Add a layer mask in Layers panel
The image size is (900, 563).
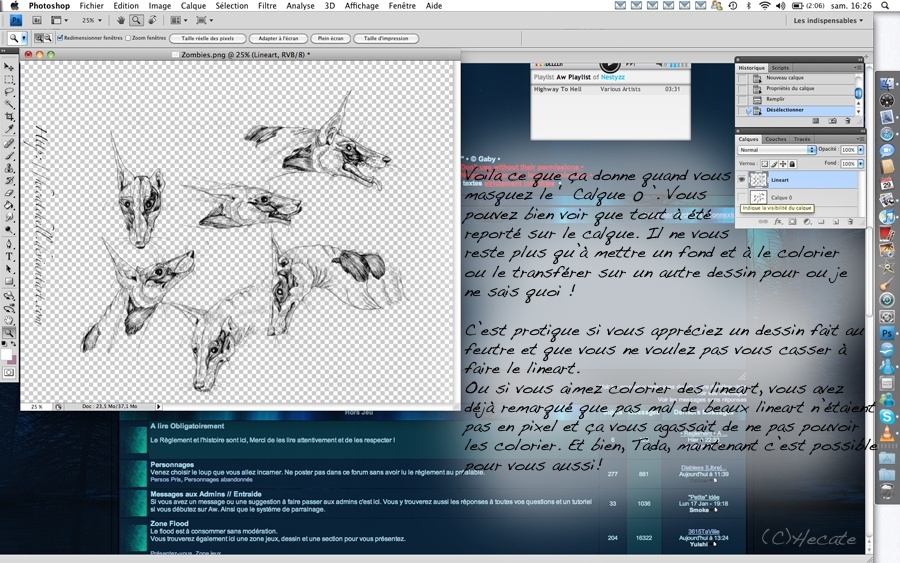792,222
